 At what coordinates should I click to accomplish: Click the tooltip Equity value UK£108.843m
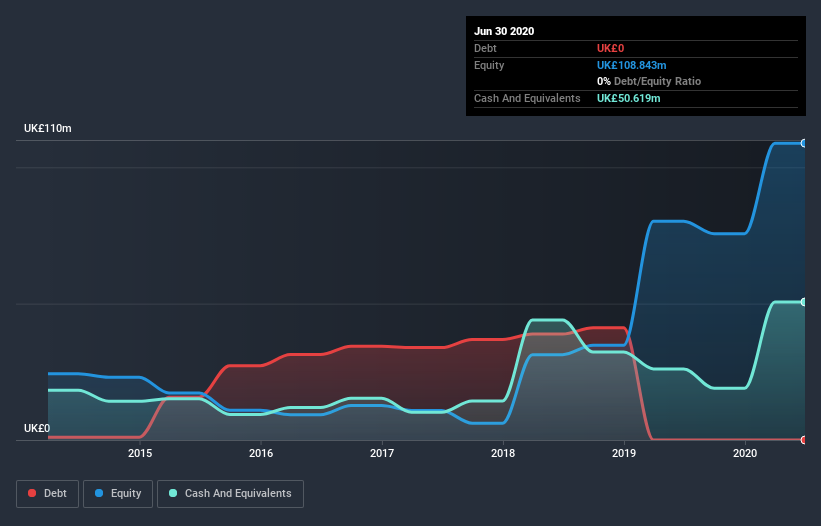pos(631,65)
